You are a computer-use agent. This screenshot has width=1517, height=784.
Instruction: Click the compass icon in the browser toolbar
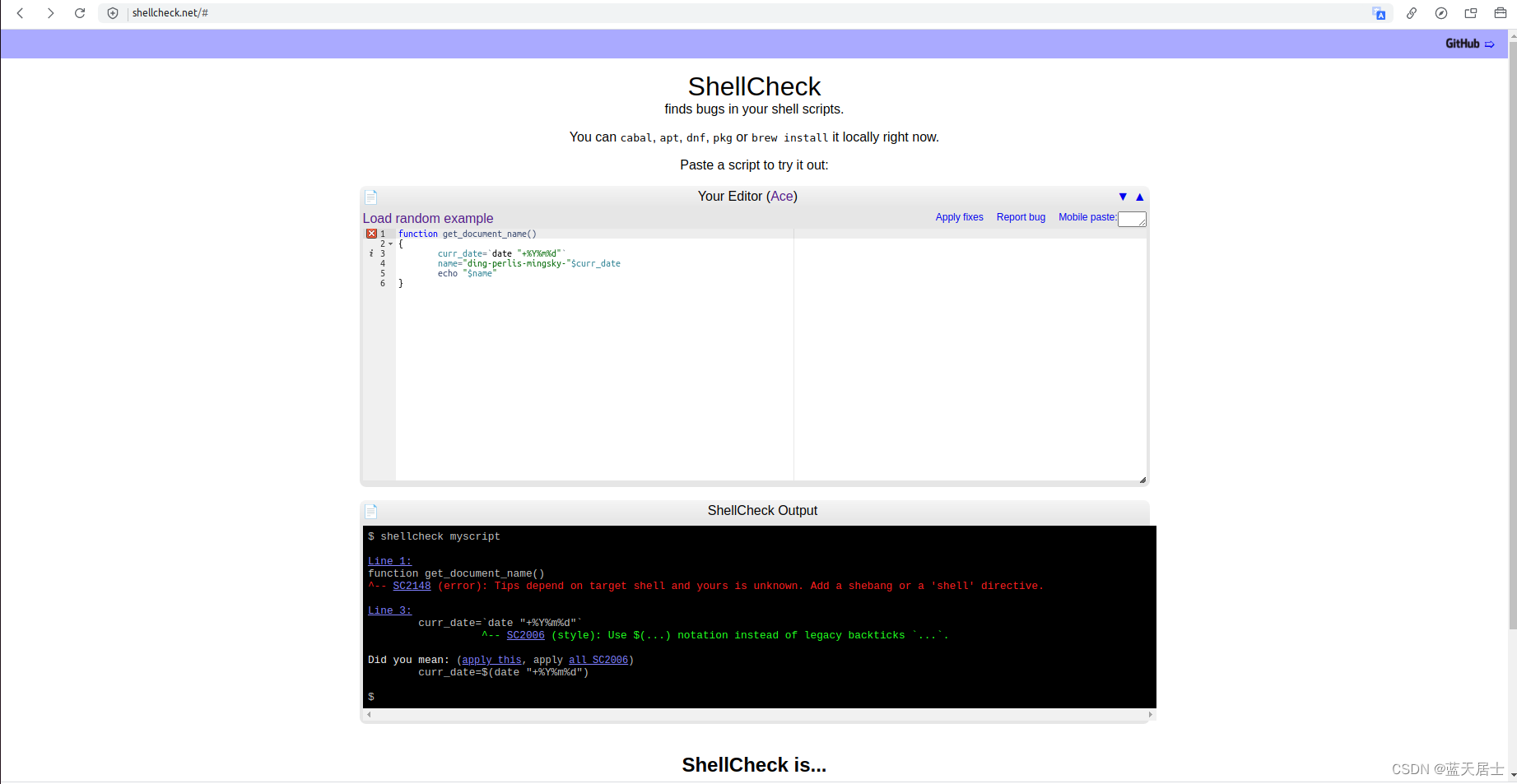point(1441,13)
